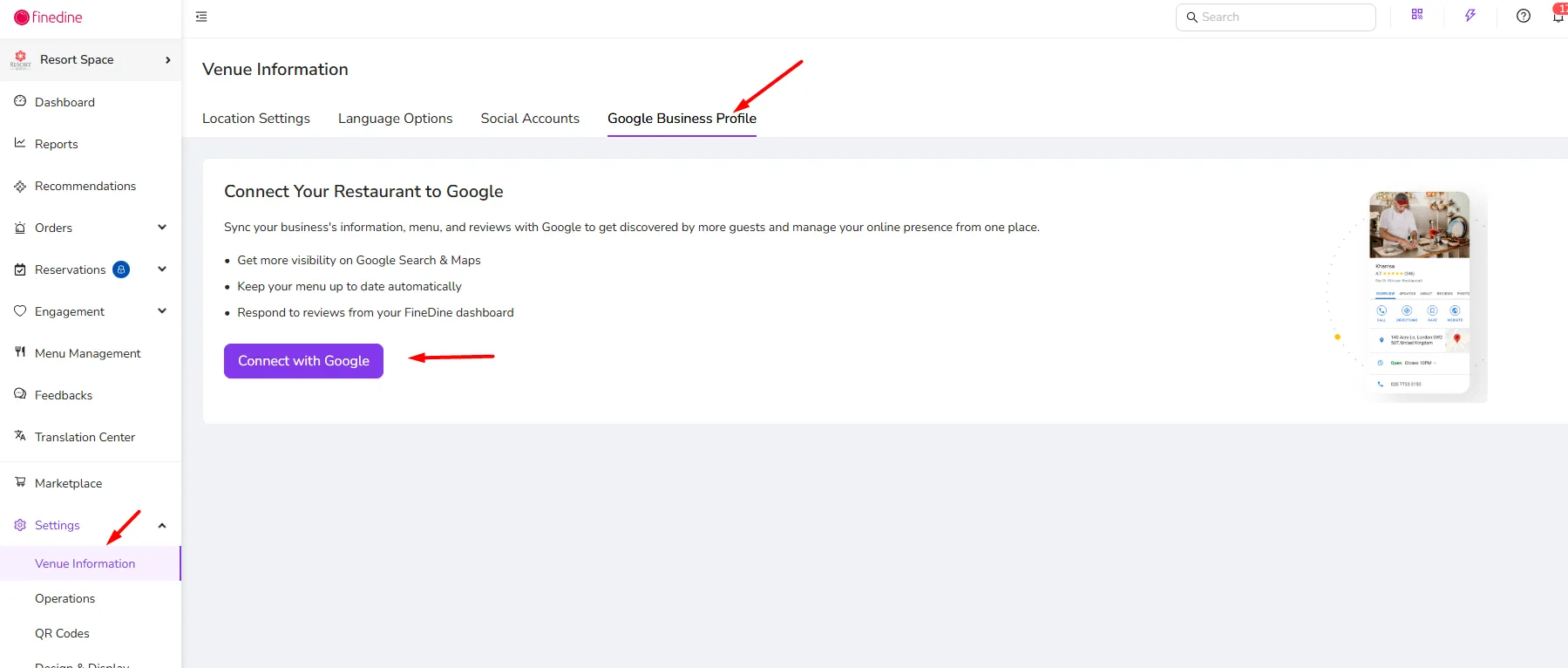
Task: Collapse the Settings submenu chevron
Action: (162, 525)
